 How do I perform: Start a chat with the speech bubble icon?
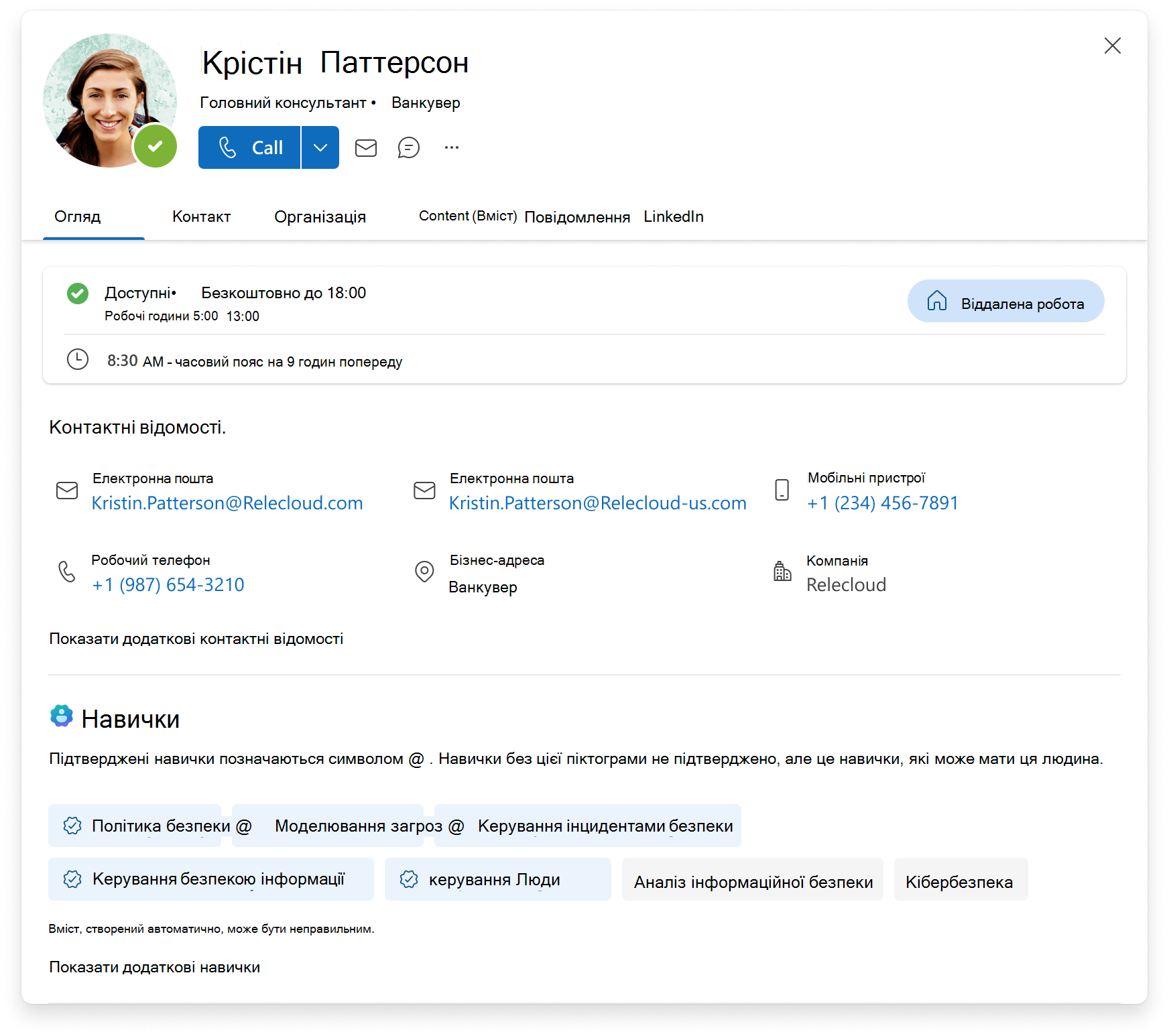(409, 147)
